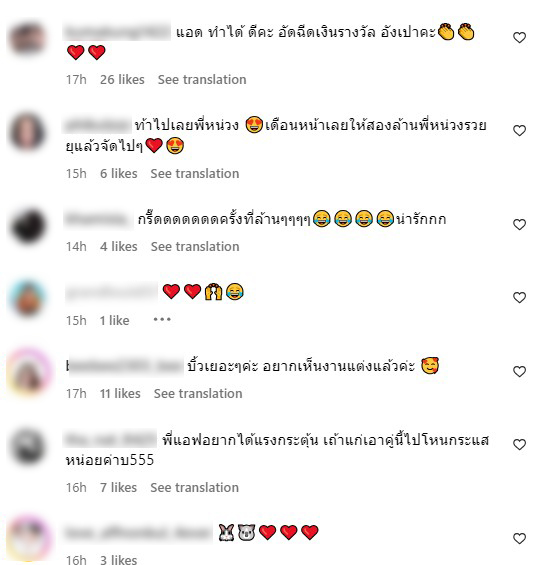Open profile picture of first commenter
This screenshot has width=538, height=565.
tap(28, 38)
